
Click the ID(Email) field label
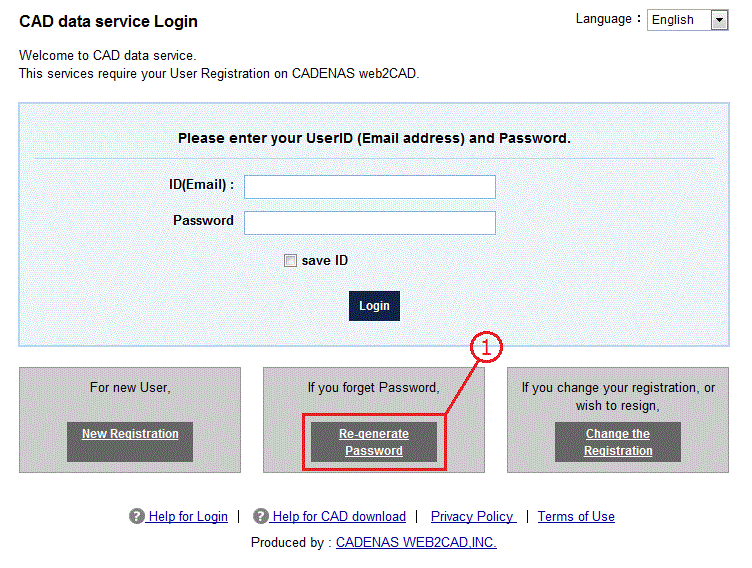pyautogui.click(x=201, y=185)
